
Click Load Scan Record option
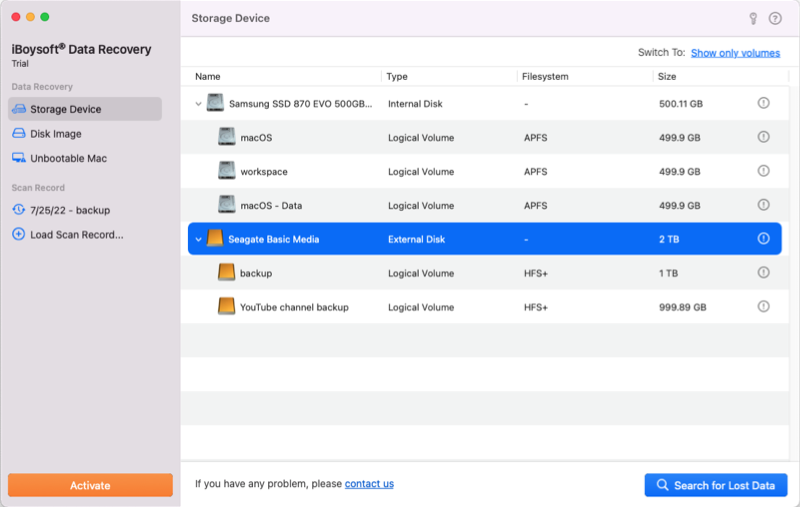tap(77, 235)
